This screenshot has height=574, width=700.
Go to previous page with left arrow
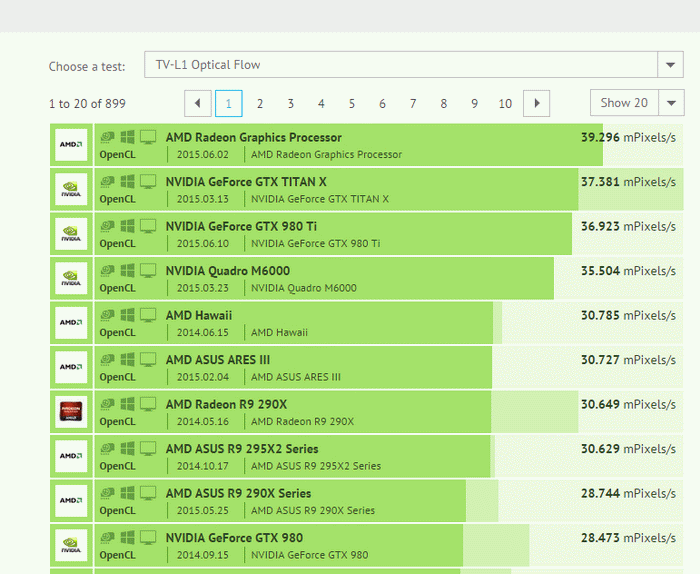[197, 104]
